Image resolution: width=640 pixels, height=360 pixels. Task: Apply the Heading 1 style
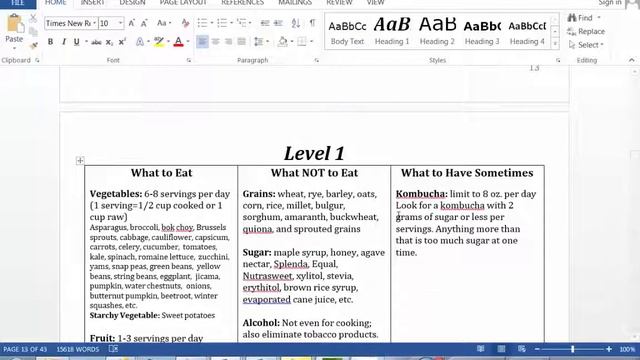[392, 32]
